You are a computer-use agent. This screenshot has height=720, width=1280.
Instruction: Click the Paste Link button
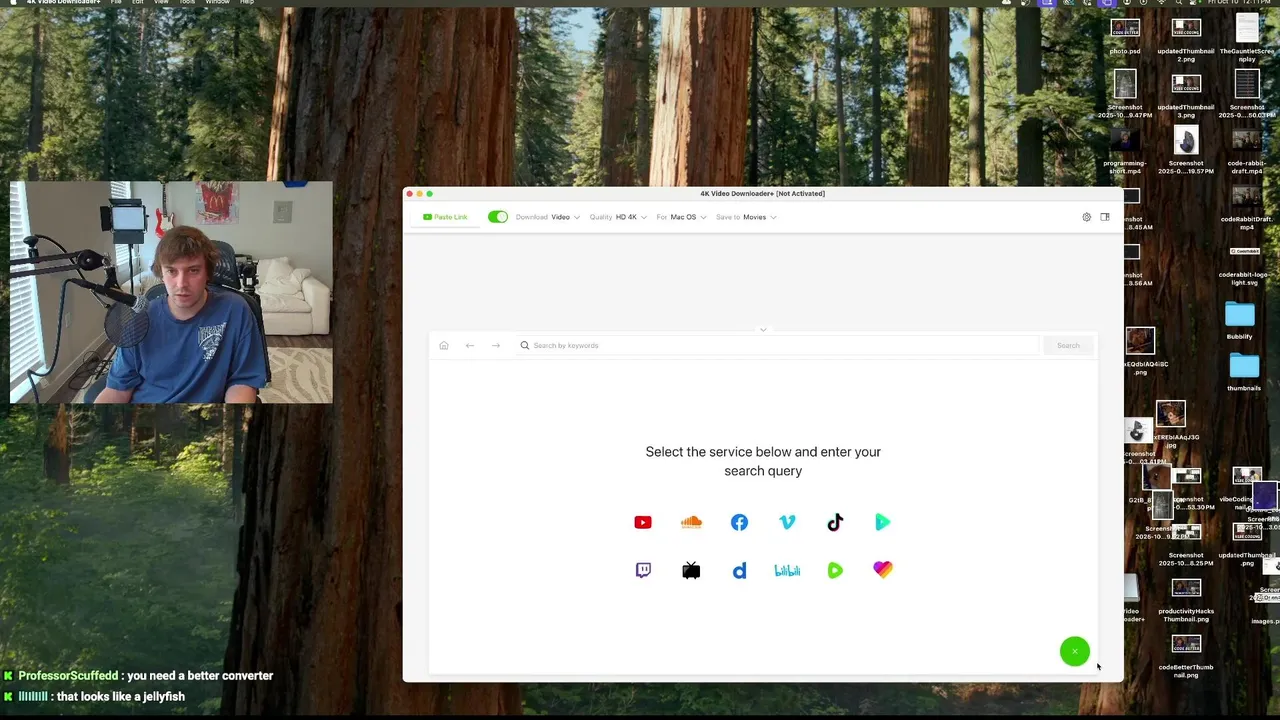click(445, 217)
